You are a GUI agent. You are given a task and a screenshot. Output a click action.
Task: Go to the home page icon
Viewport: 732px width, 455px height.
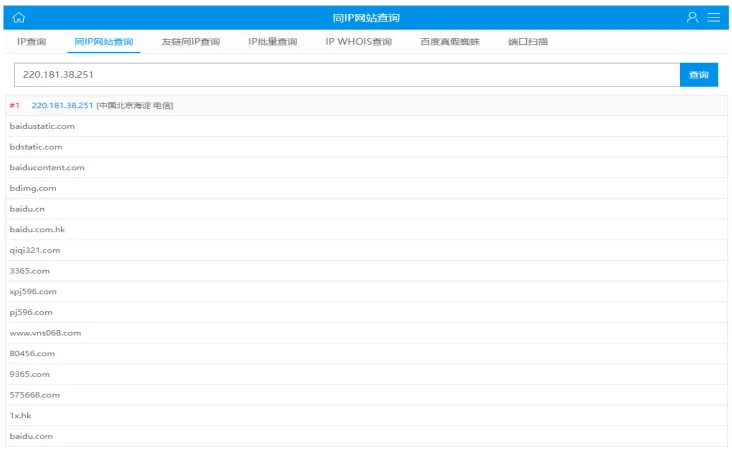pos(19,18)
